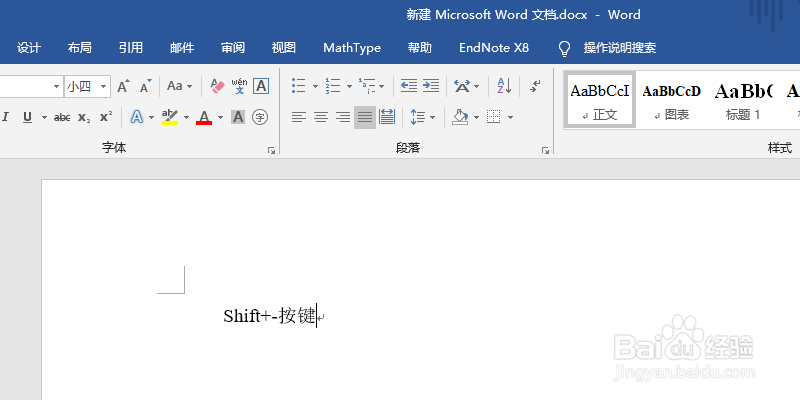Open the 帮助 tab

(x=420, y=48)
